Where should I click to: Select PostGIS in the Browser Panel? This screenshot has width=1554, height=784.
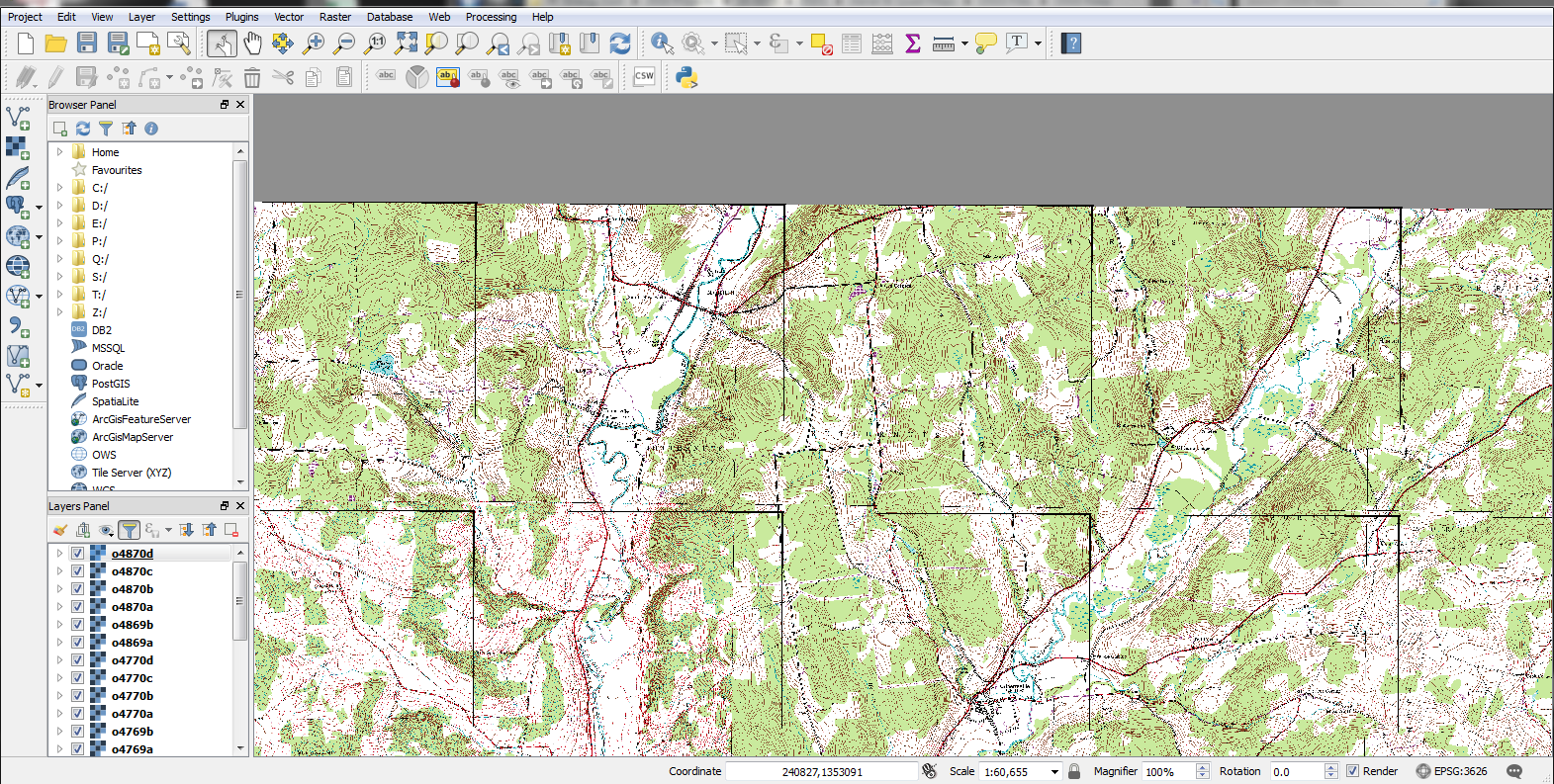(x=111, y=384)
